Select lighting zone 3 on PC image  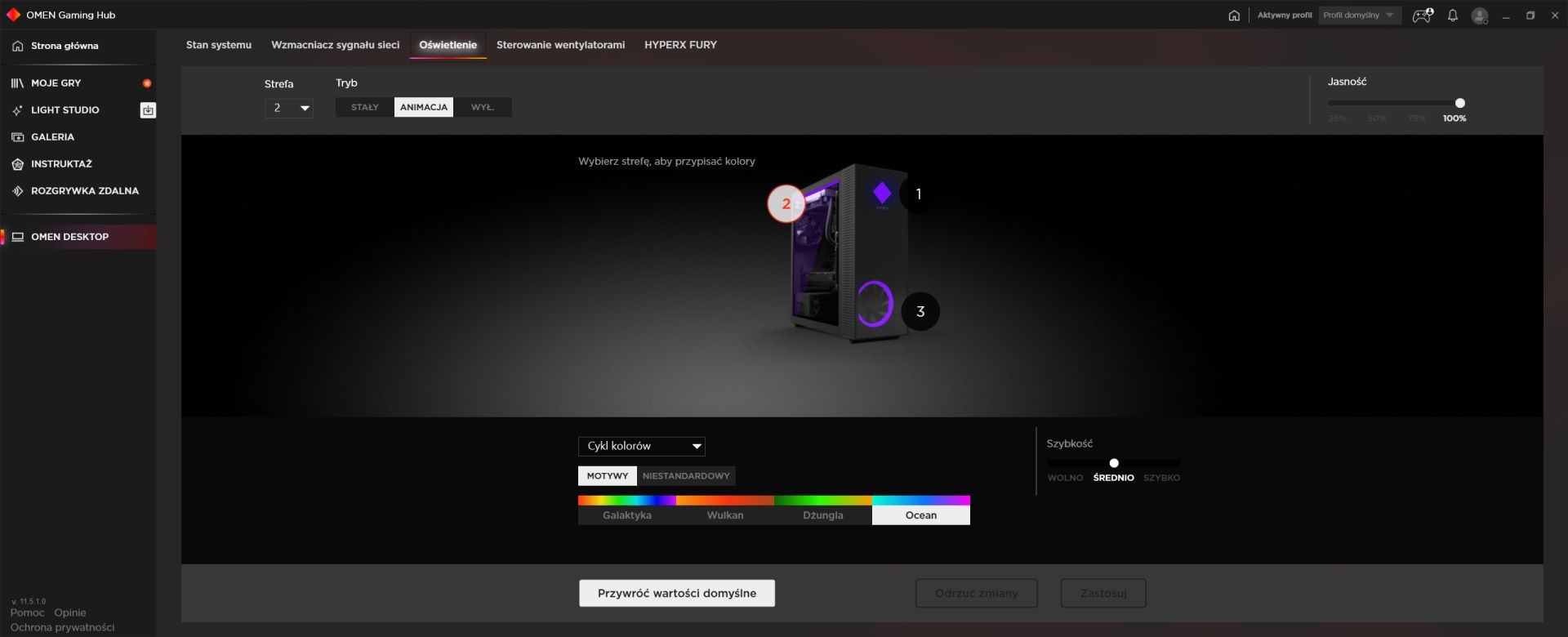[x=920, y=311]
